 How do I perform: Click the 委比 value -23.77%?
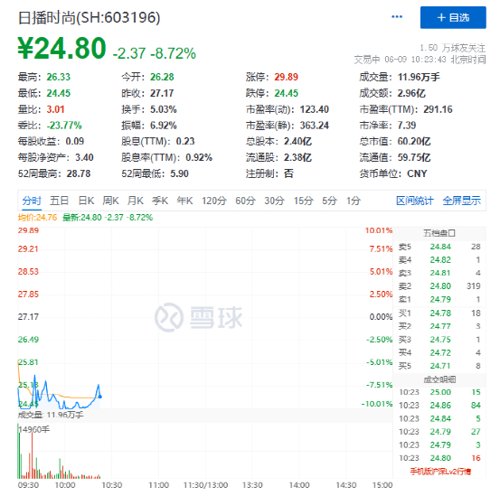[64, 125]
